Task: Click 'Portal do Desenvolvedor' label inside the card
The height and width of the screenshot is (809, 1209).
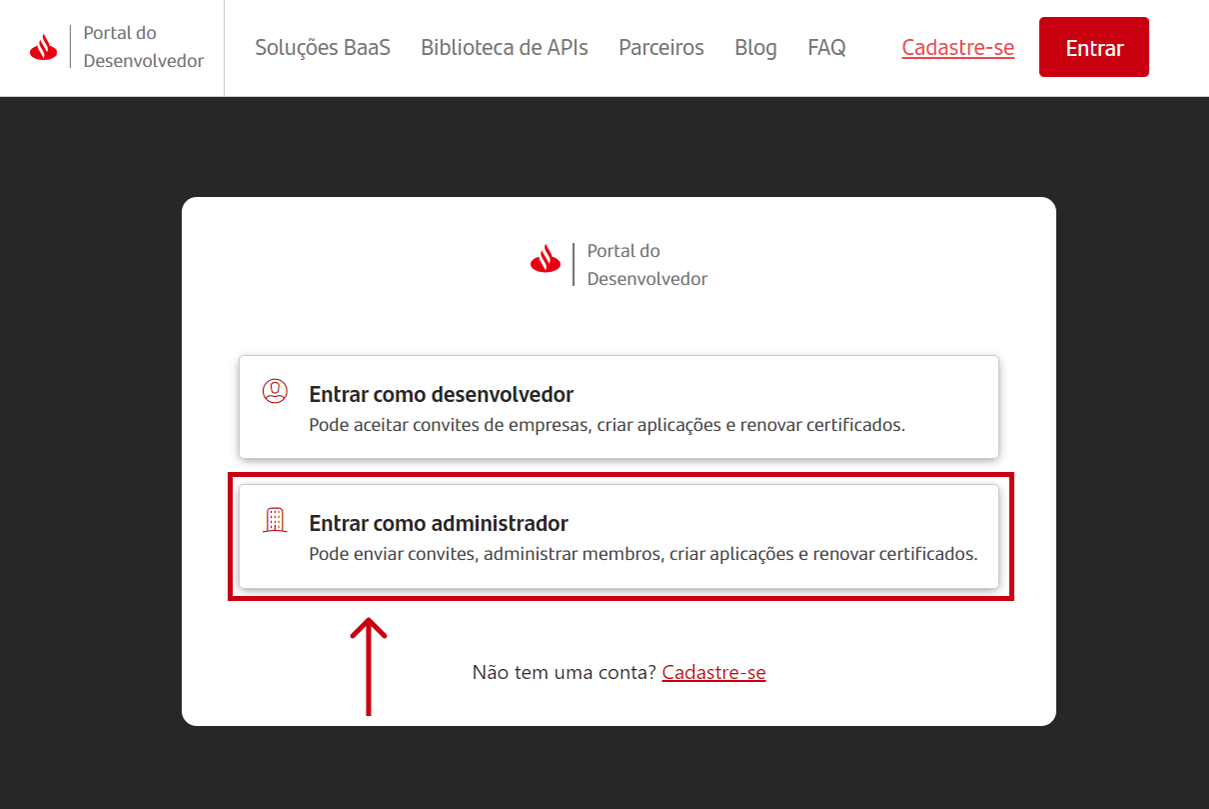Action: [646, 264]
